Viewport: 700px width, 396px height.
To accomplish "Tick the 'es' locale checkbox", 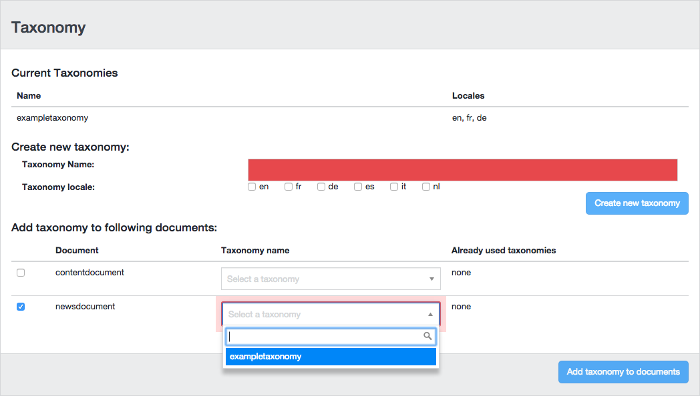I will click(x=358, y=187).
